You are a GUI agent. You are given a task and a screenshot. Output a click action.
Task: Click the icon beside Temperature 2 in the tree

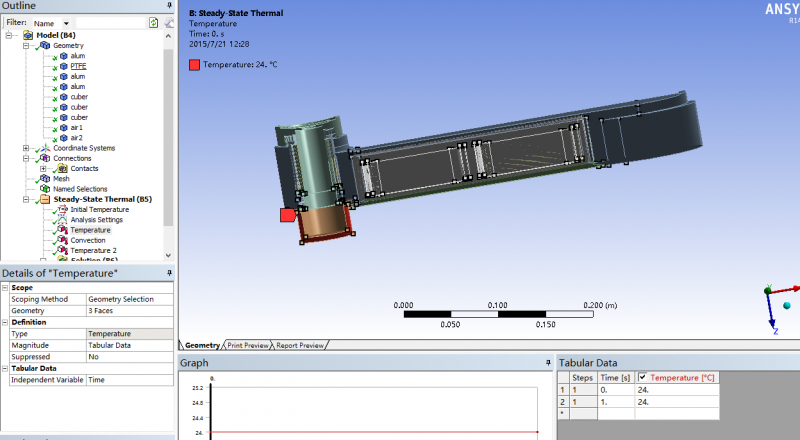click(x=62, y=250)
